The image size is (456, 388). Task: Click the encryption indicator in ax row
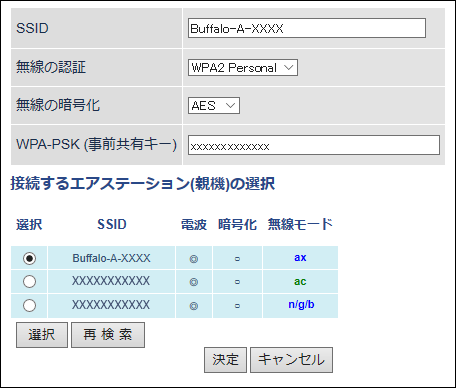pos(237,259)
